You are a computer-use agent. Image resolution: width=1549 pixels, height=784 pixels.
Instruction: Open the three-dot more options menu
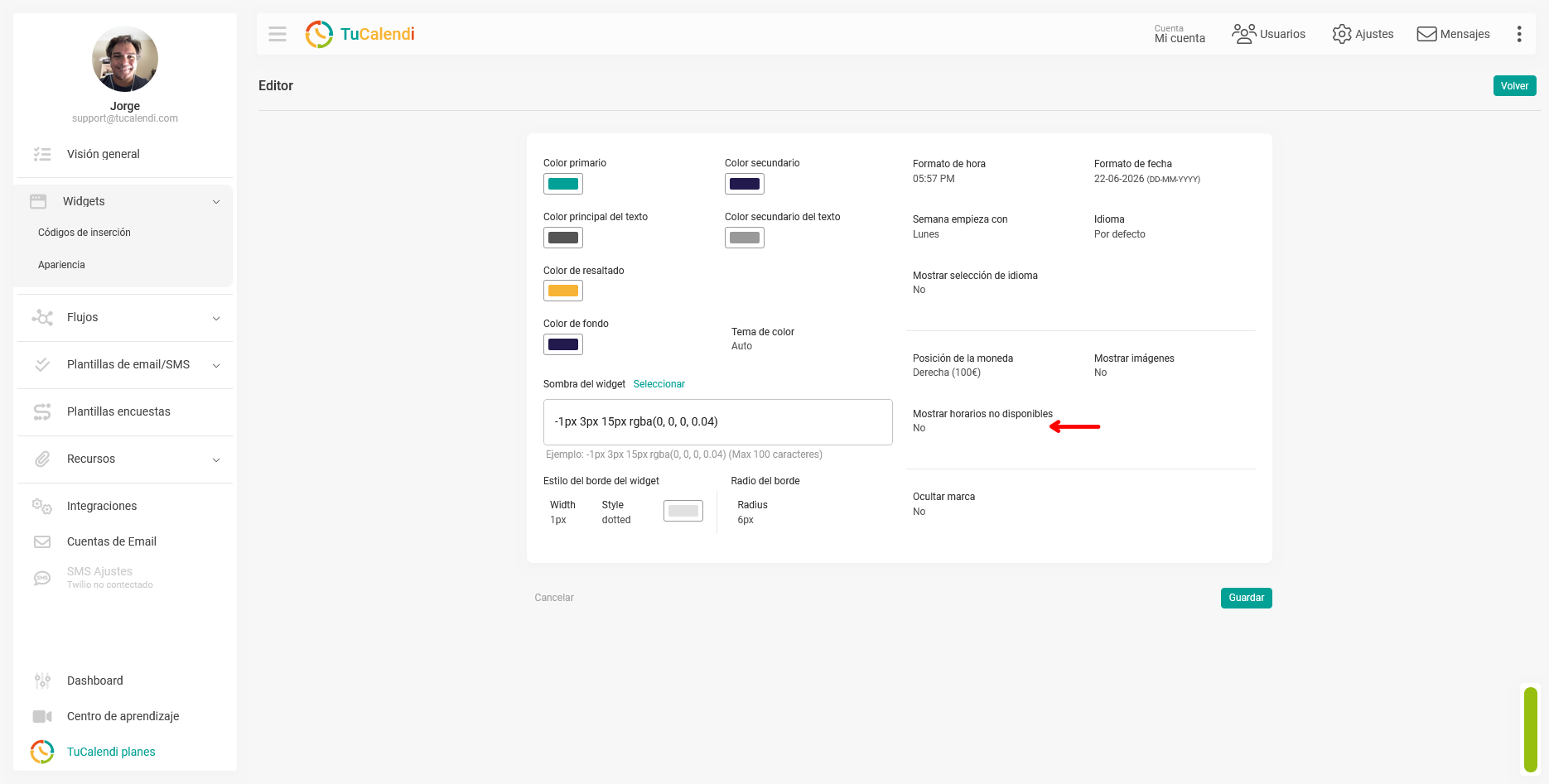coord(1519,34)
